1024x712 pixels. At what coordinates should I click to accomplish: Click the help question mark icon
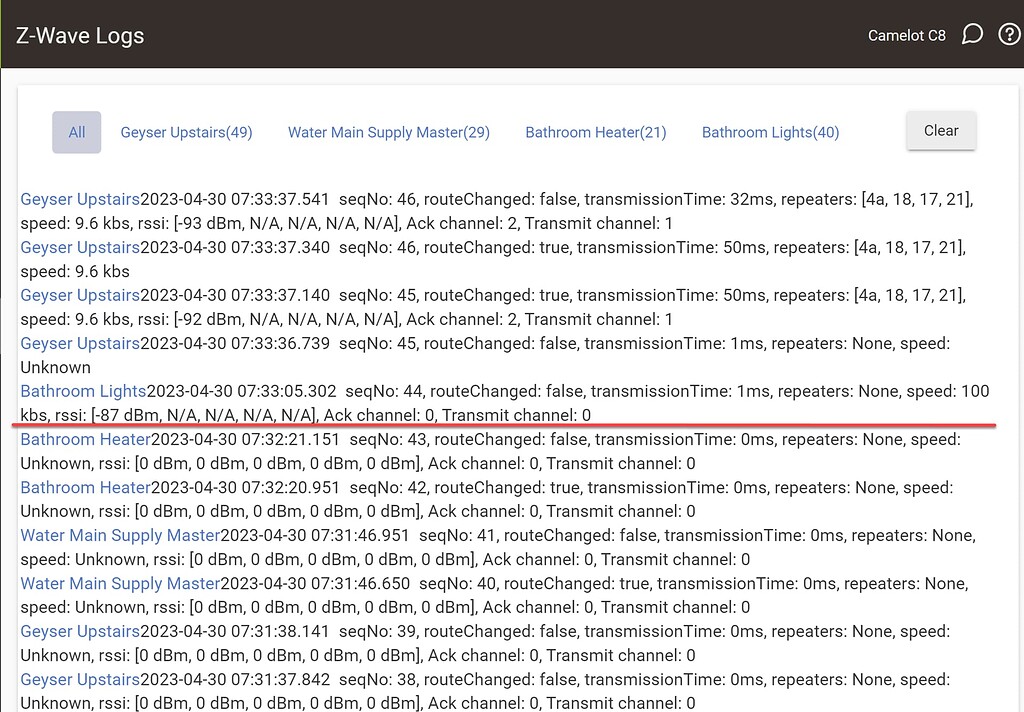tap(1009, 35)
